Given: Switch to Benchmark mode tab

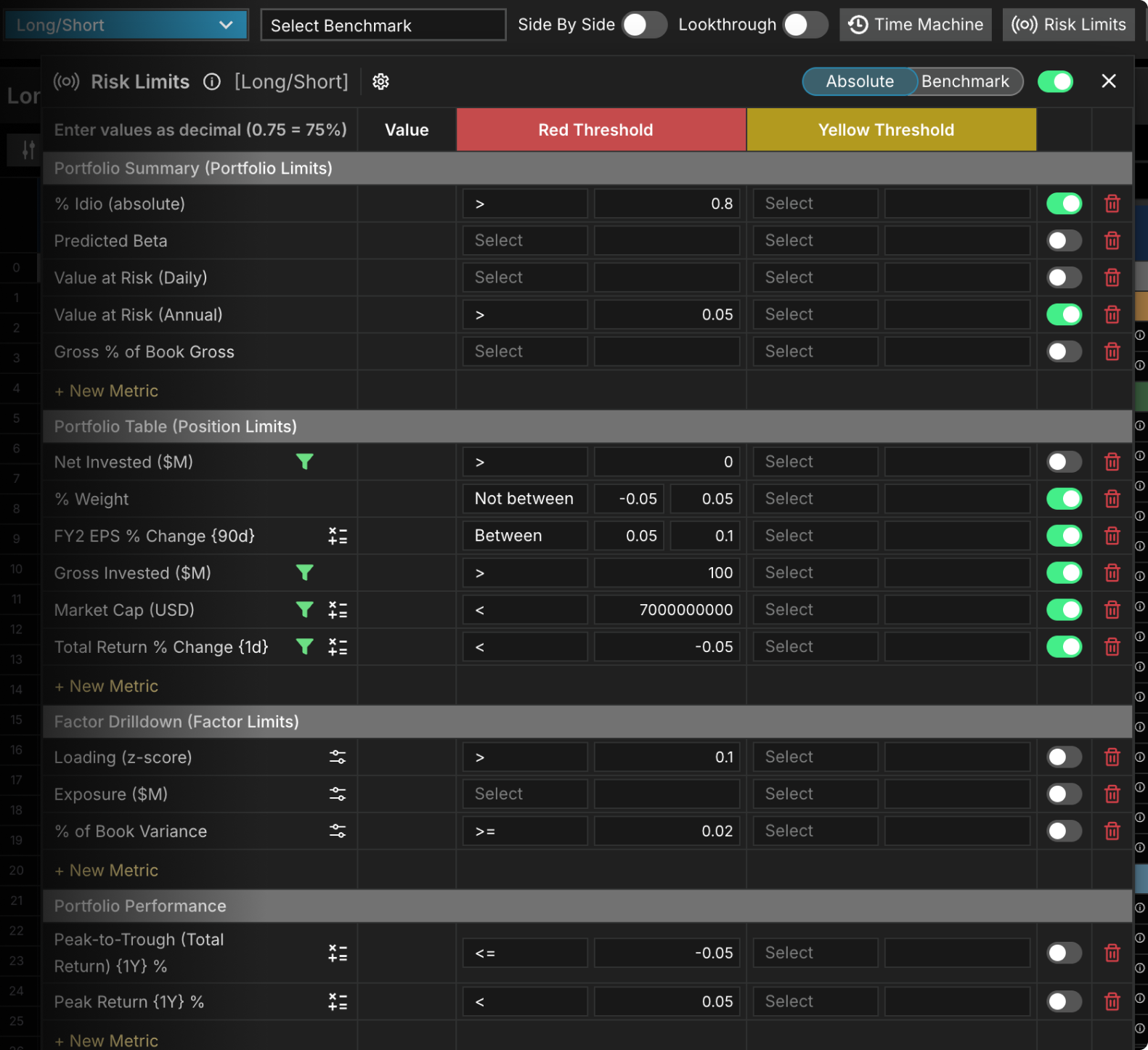Looking at the screenshot, I should tap(965, 81).
